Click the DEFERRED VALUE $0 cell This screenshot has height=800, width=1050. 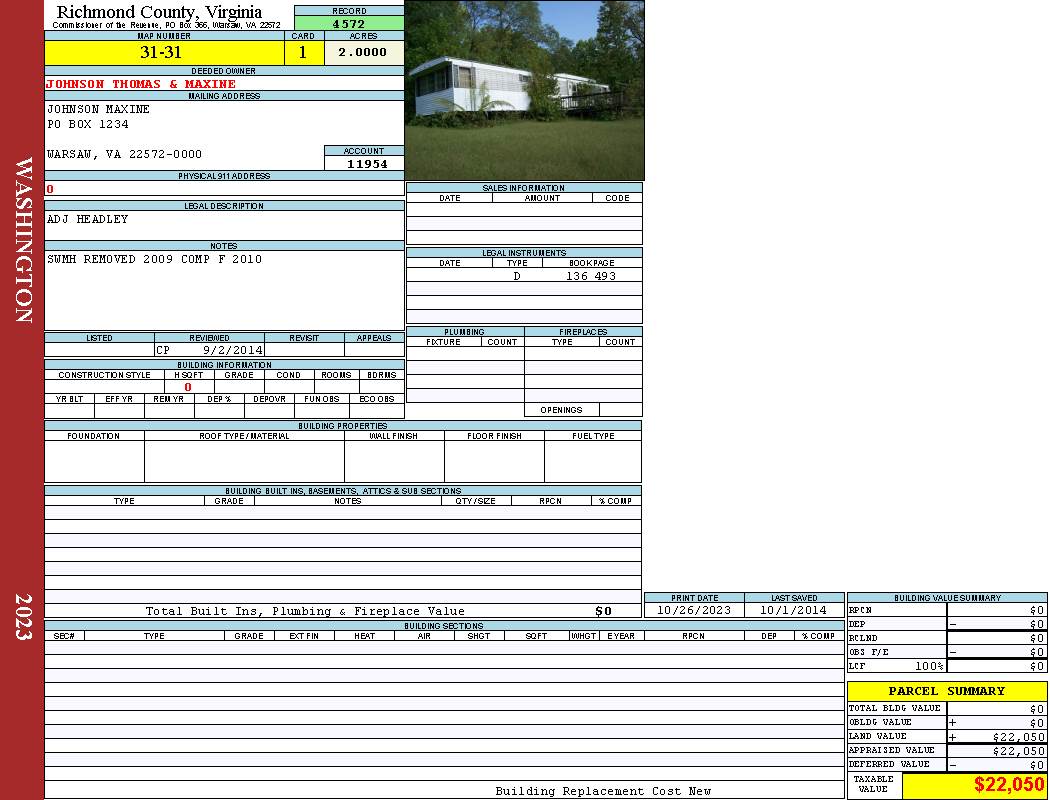[x=996, y=765]
